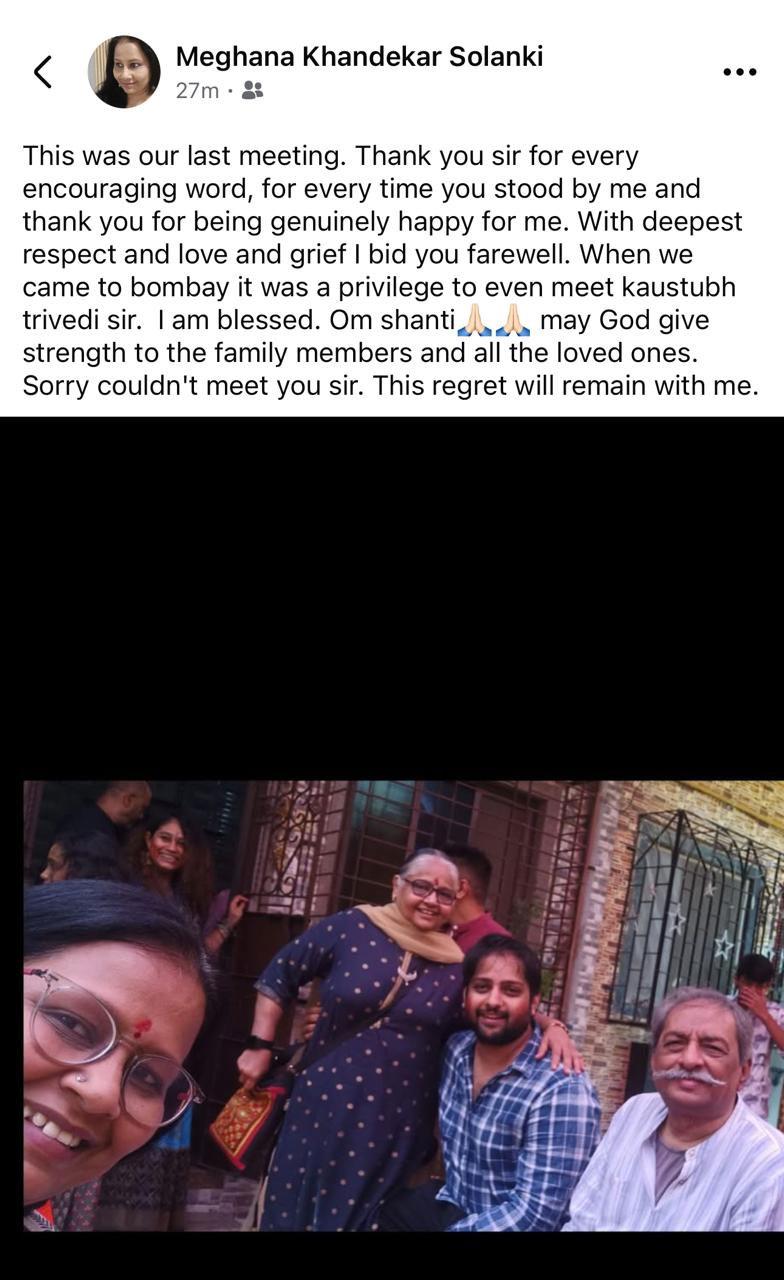Screen dimensions: 784x1280
Task: Tap the 27m post timestamp
Action: coord(197,91)
